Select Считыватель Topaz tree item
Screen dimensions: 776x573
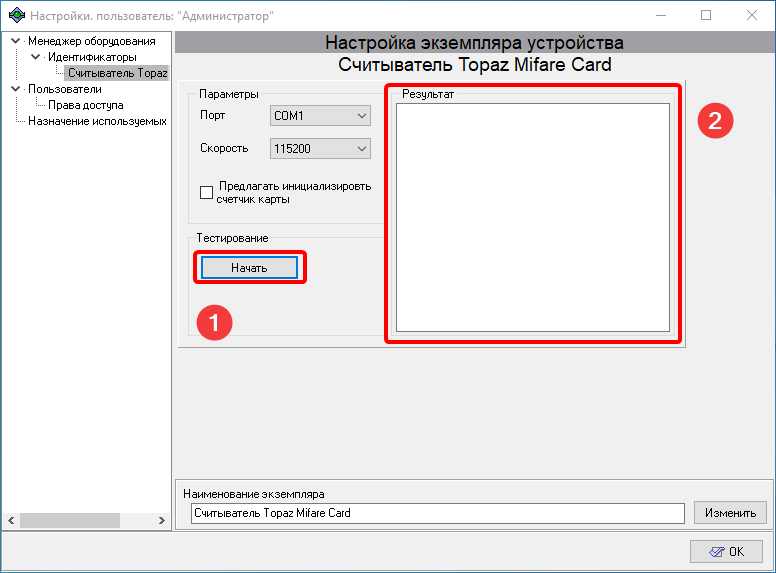click(117, 73)
